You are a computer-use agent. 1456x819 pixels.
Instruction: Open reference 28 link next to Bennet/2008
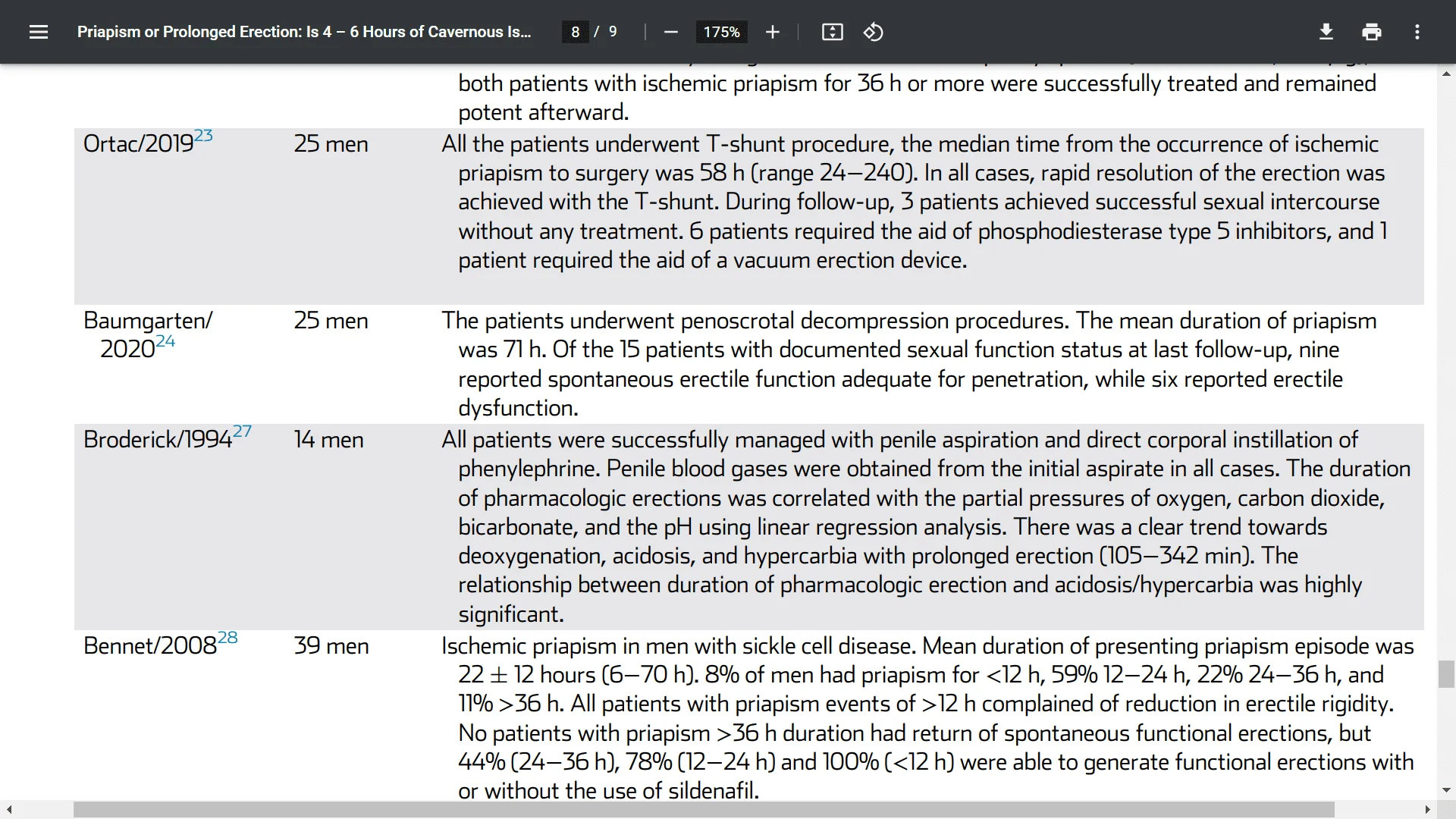tap(227, 638)
